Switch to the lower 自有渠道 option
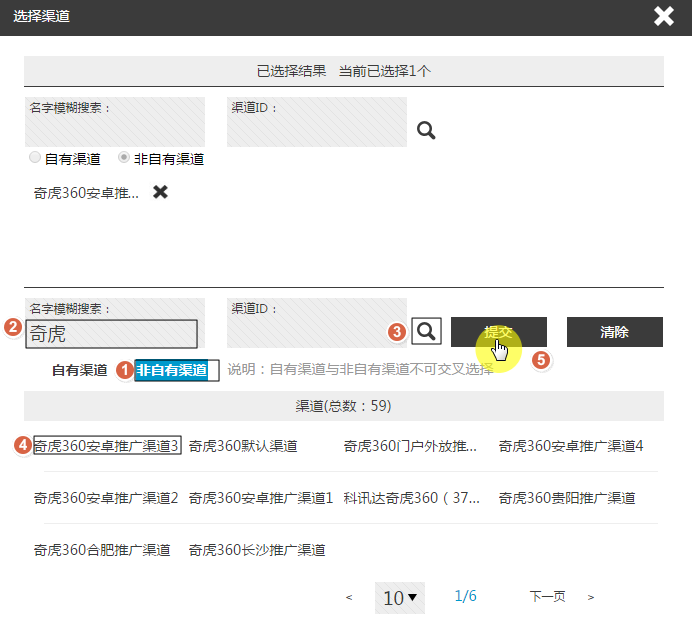The height and width of the screenshot is (634, 692). (x=79, y=370)
